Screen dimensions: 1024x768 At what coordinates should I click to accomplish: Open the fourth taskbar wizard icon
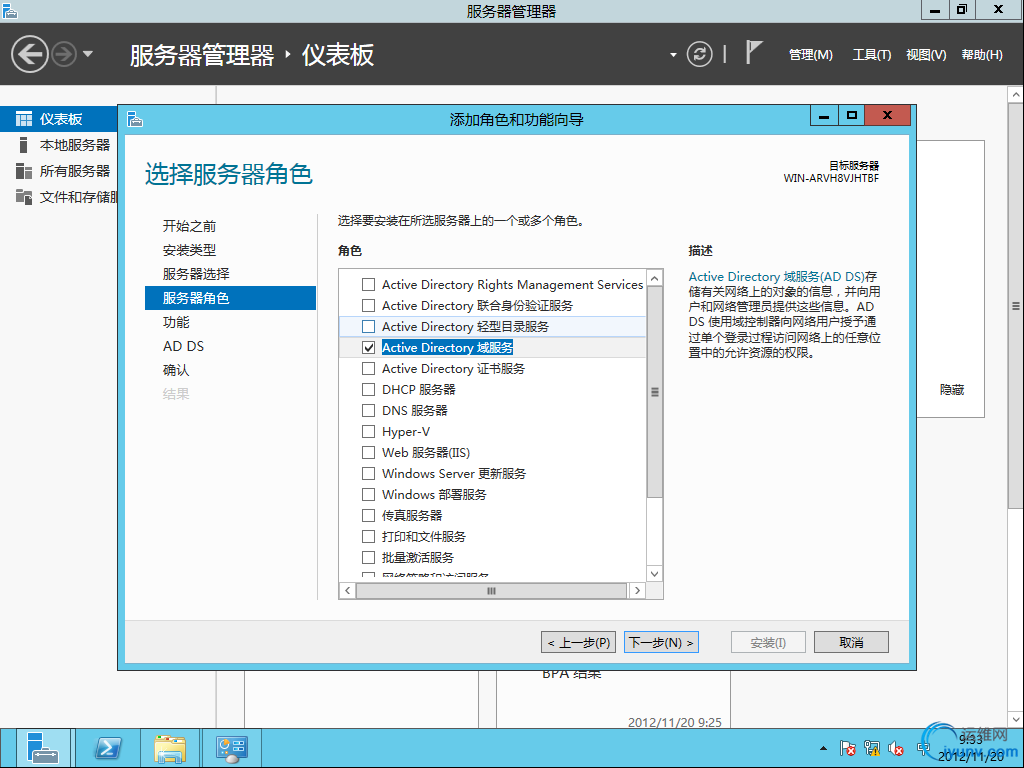[232, 748]
